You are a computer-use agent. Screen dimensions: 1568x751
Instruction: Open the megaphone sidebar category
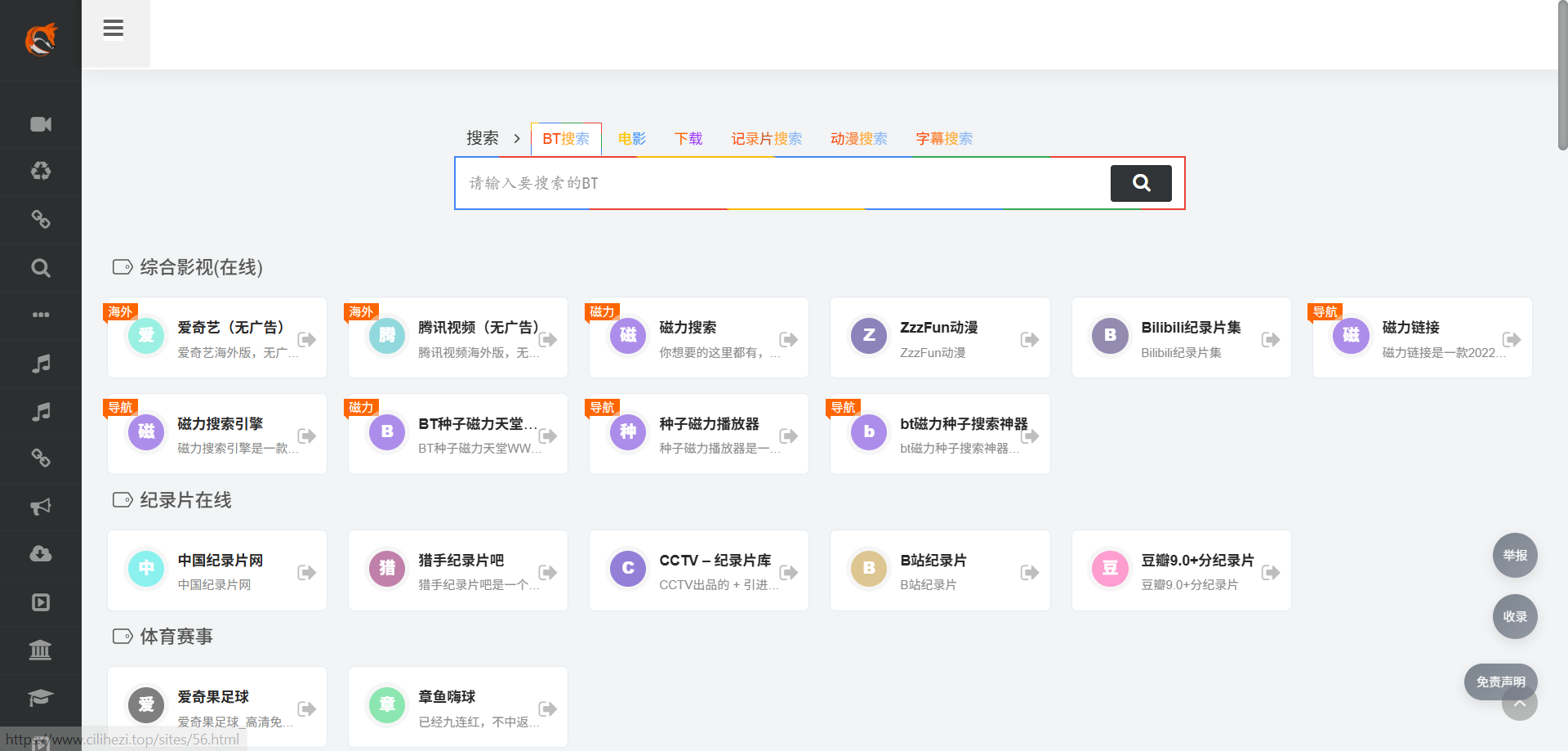41,507
